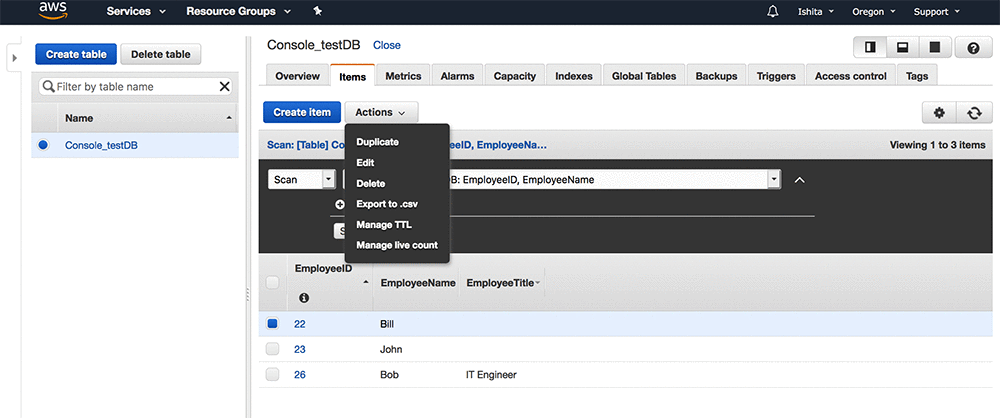
Task: Click the pin shortcuts icon
Action: coord(318,11)
